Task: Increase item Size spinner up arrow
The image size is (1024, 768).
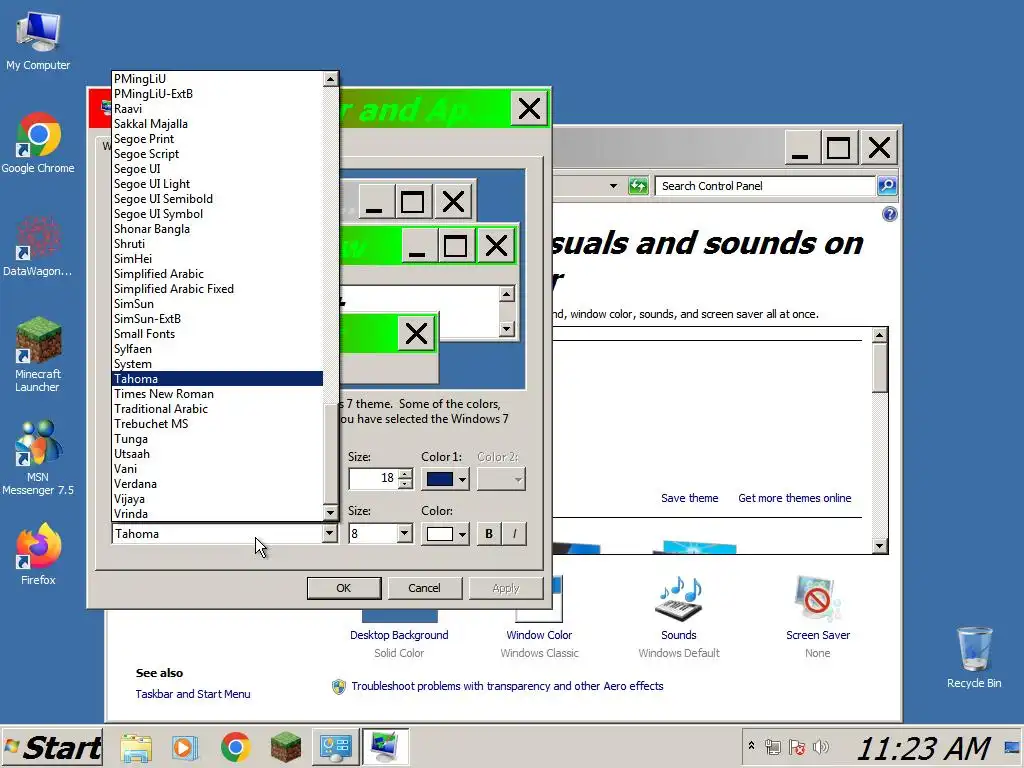Action: [406, 473]
